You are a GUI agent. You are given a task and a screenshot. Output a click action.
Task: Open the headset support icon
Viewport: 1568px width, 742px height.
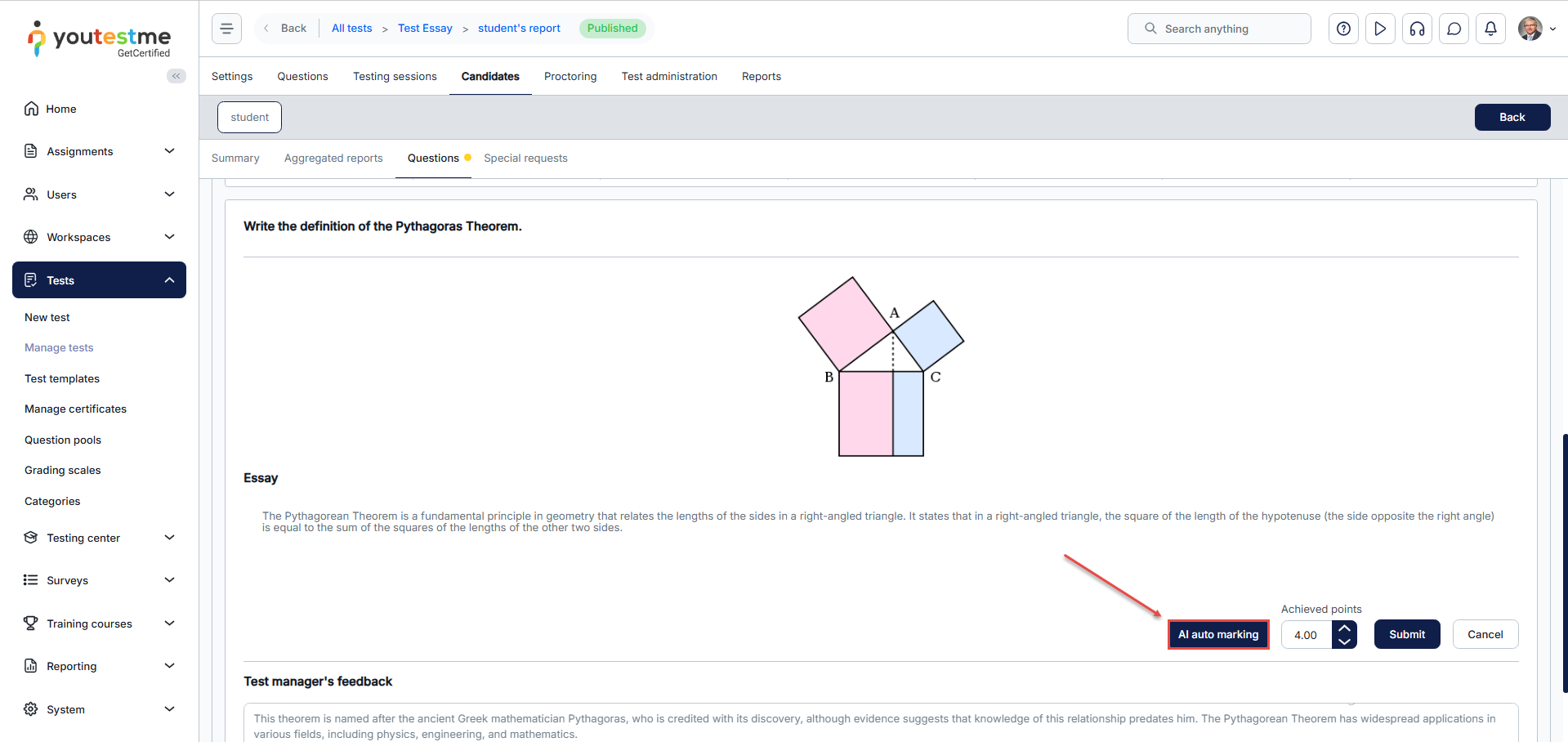tap(1417, 29)
